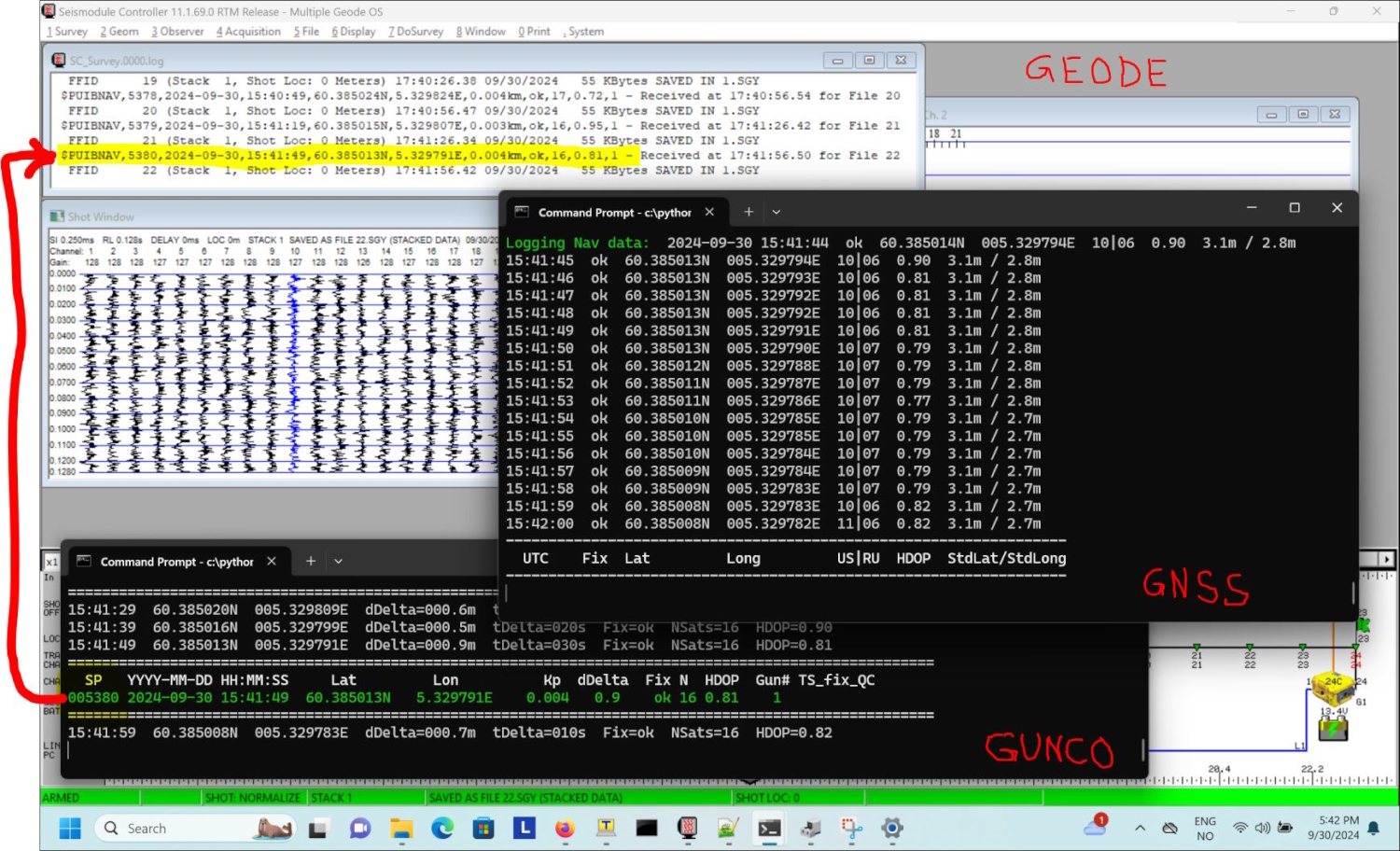Viewport: 1400px width, 851px height.
Task: Open the Microsoft Store taskbar icon
Action: 483,828
